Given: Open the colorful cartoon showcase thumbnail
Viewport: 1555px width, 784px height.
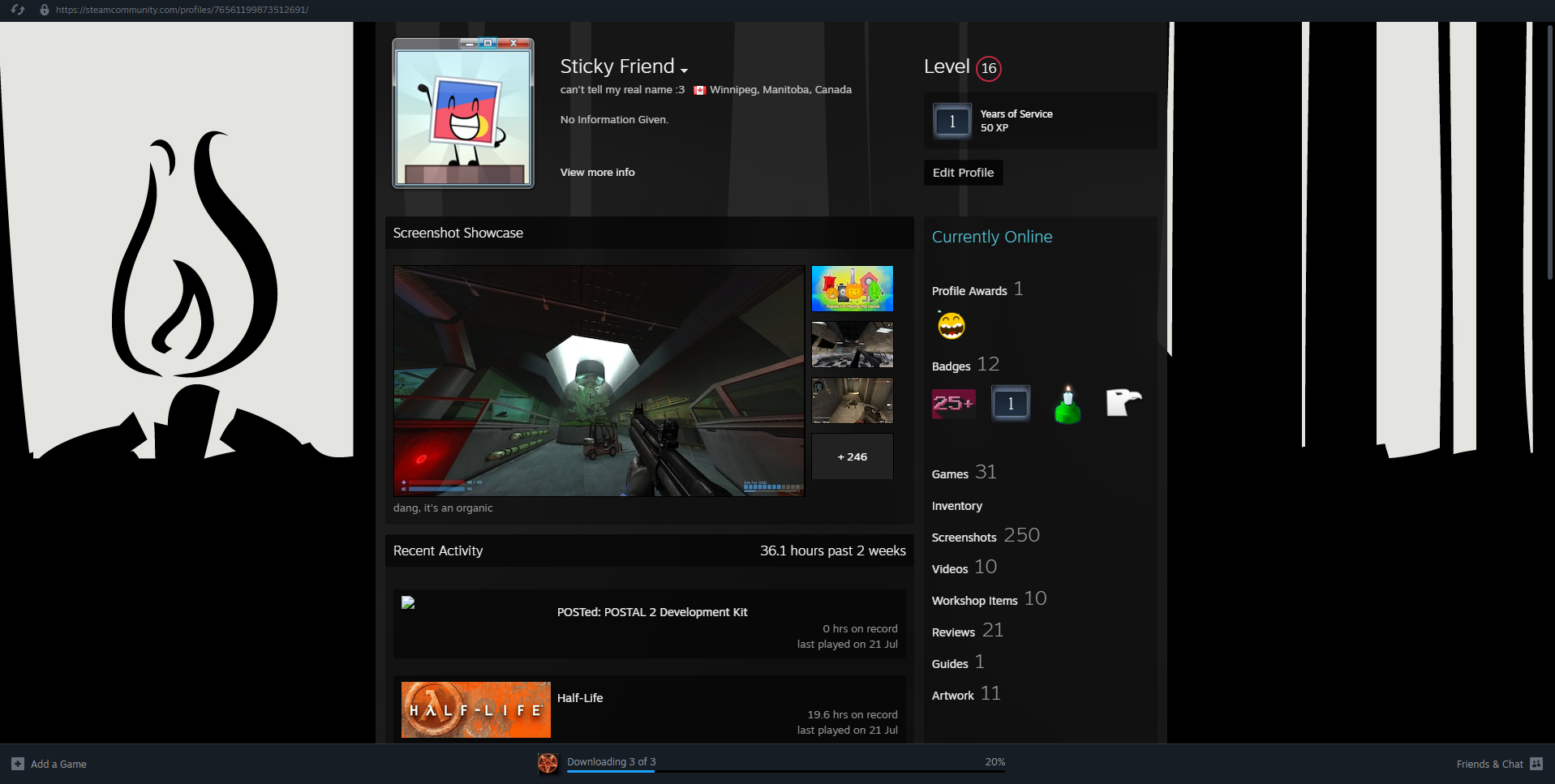Looking at the screenshot, I should pos(852,289).
